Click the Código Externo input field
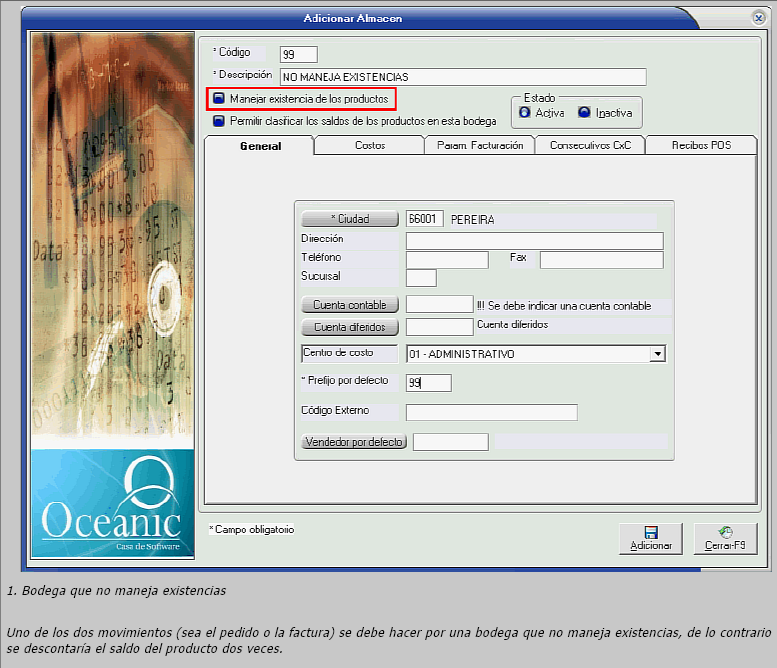The height and width of the screenshot is (668, 777). [x=491, y=412]
